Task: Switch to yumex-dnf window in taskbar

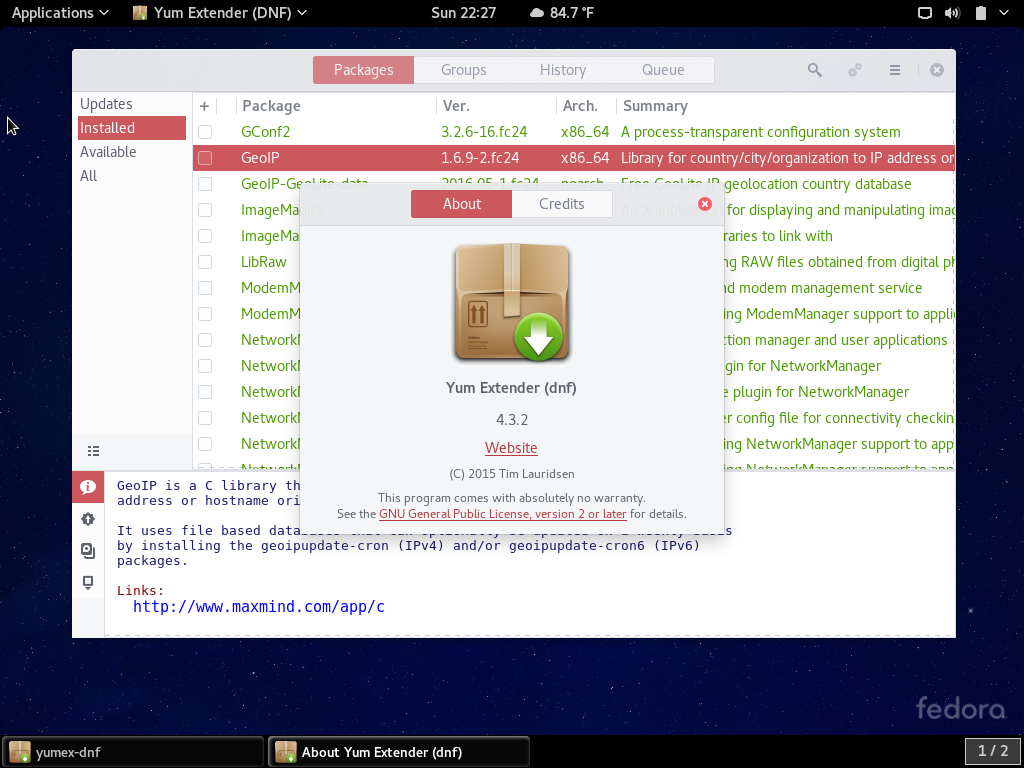Action: tap(133, 752)
